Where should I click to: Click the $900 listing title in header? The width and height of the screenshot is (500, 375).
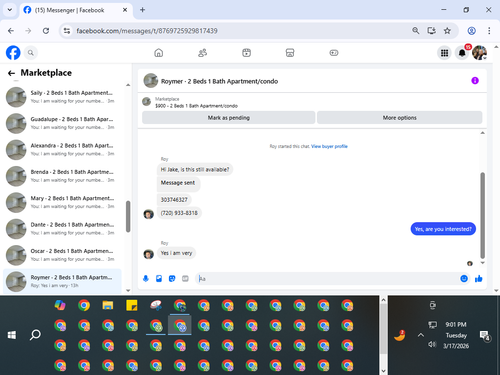(196, 106)
